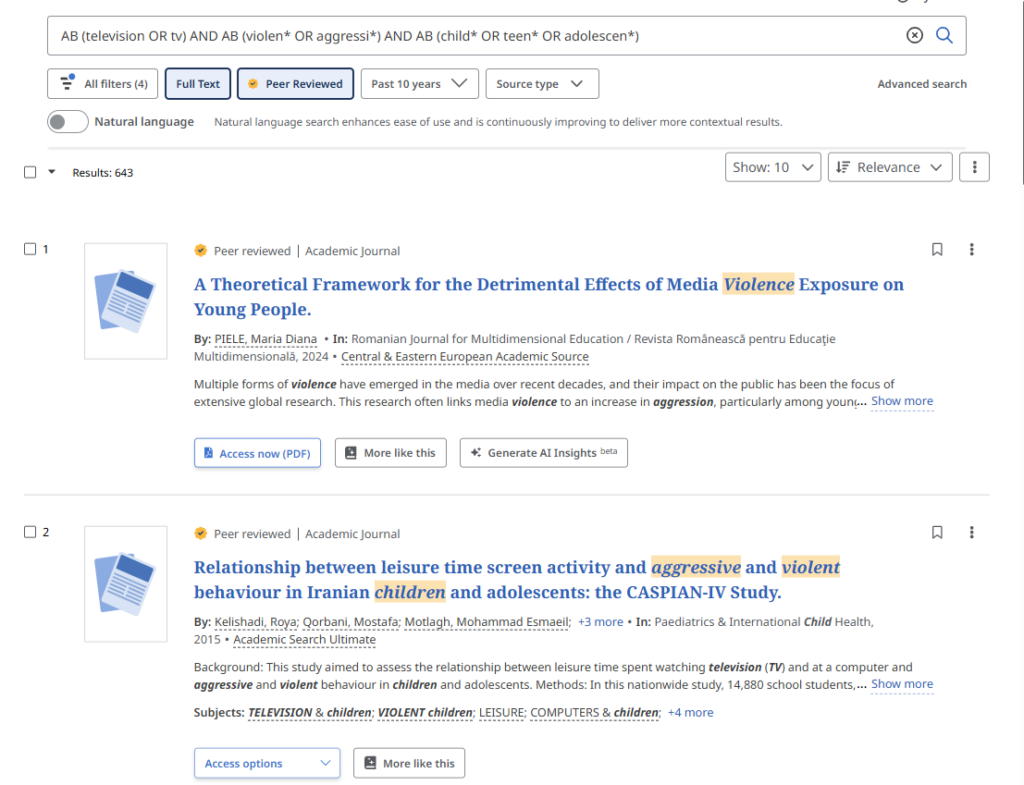Open more options for second result
Screen dimensions: 1024x785
pyautogui.click(x=971, y=533)
